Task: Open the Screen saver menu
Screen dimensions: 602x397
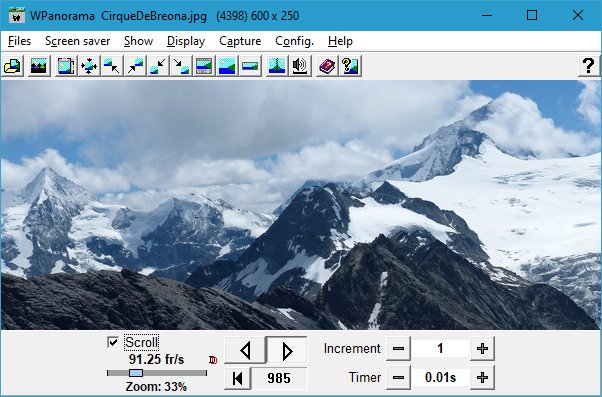Action: 78,41
